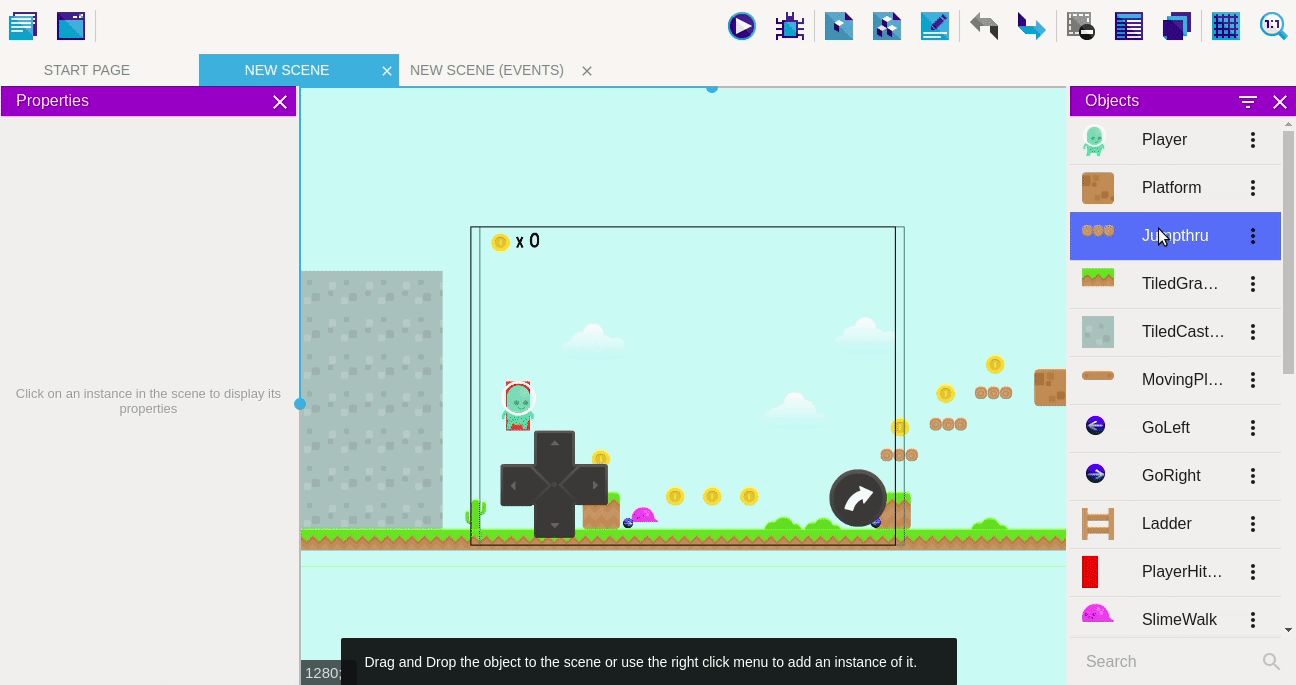Image resolution: width=1296 pixels, height=685 pixels.
Task: Open the objects editor panel icon
Action: click(x=839, y=26)
